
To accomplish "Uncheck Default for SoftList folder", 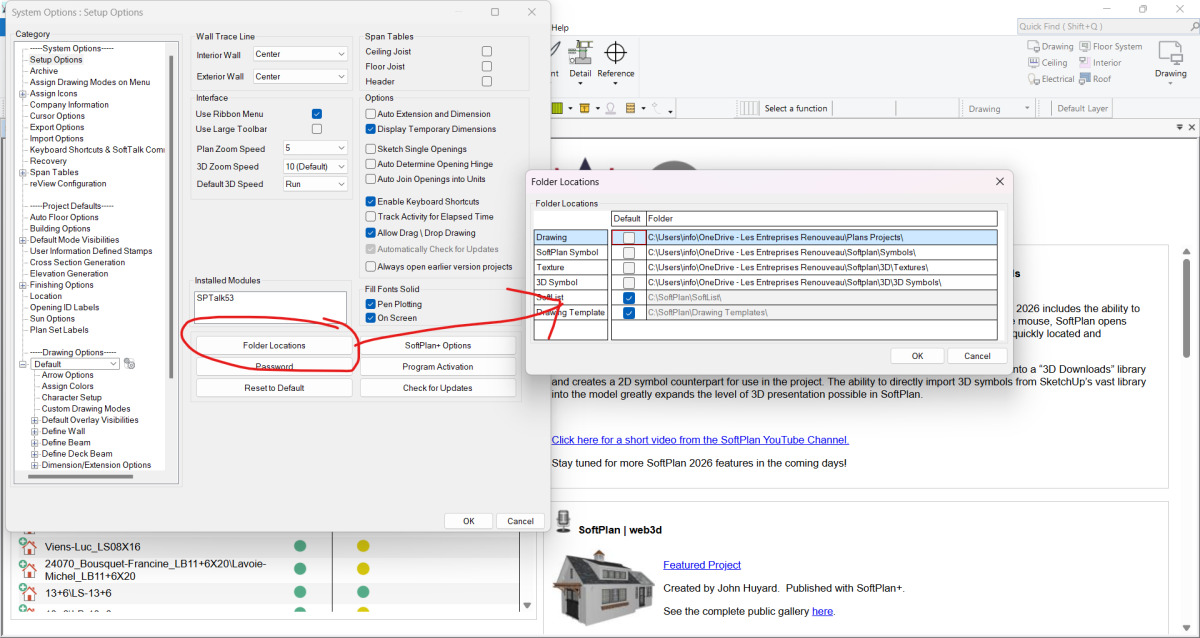I will pyautogui.click(x=628, y=298).
